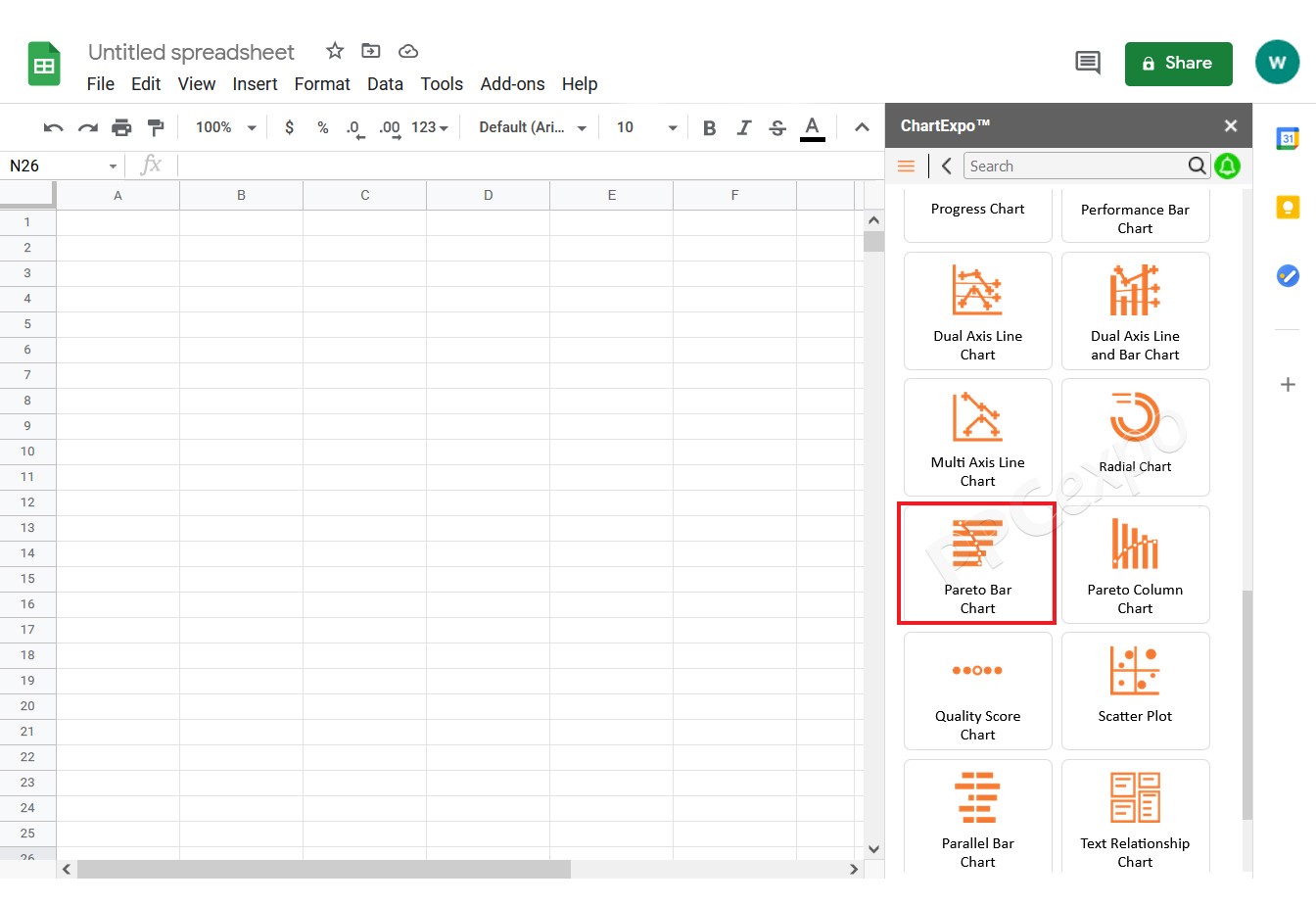Click the ChartExpo search field

point(1075,167)
